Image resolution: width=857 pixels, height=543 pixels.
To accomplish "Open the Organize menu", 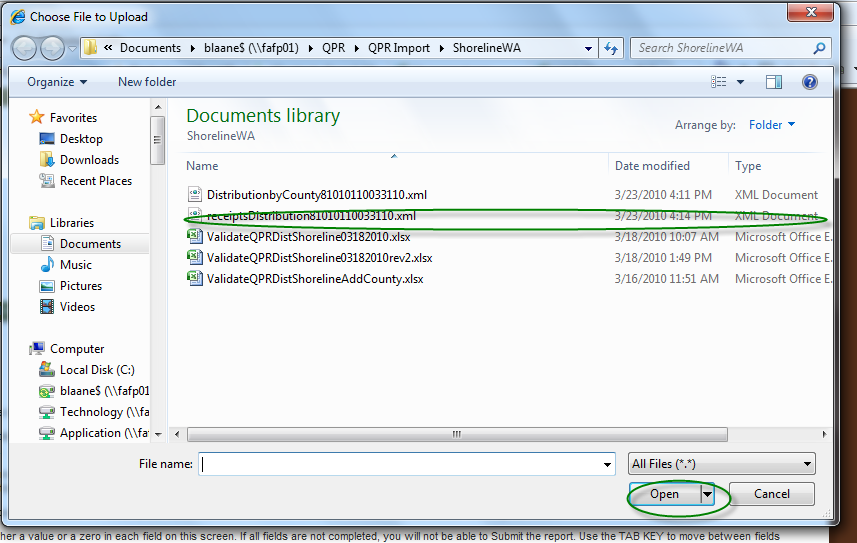I will click(57, 82).
